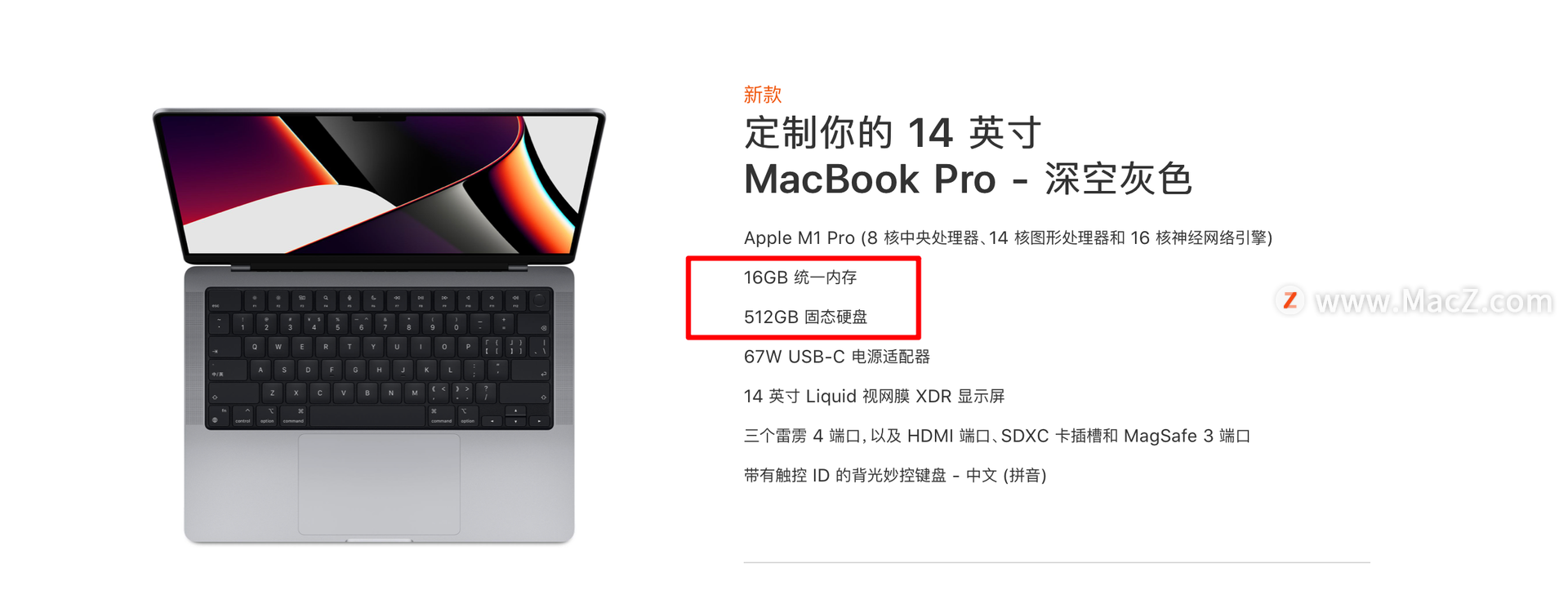Click the Touch ID key on keyboard image
Image resolution: width=1568 pixels, height=599 pixels.
(539, 299)
